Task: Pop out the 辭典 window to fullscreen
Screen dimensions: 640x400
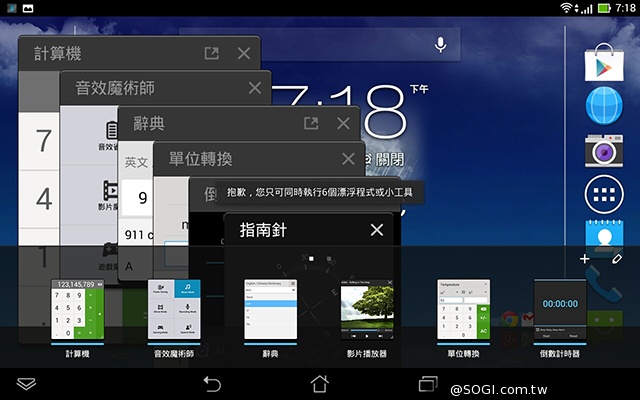Action: click(x=311, y=123)
